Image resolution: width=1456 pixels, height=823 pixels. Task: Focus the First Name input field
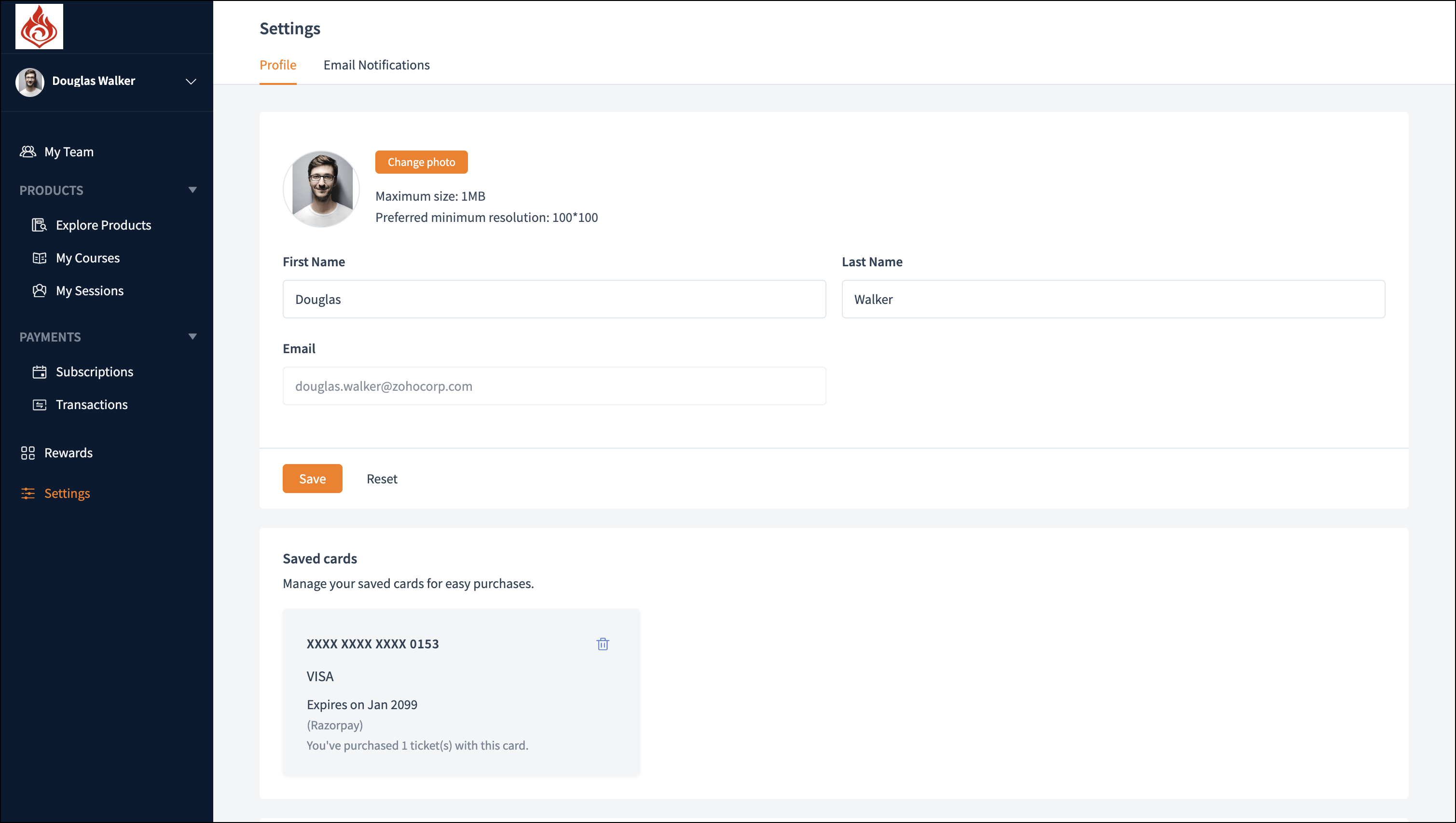point(554,299)
